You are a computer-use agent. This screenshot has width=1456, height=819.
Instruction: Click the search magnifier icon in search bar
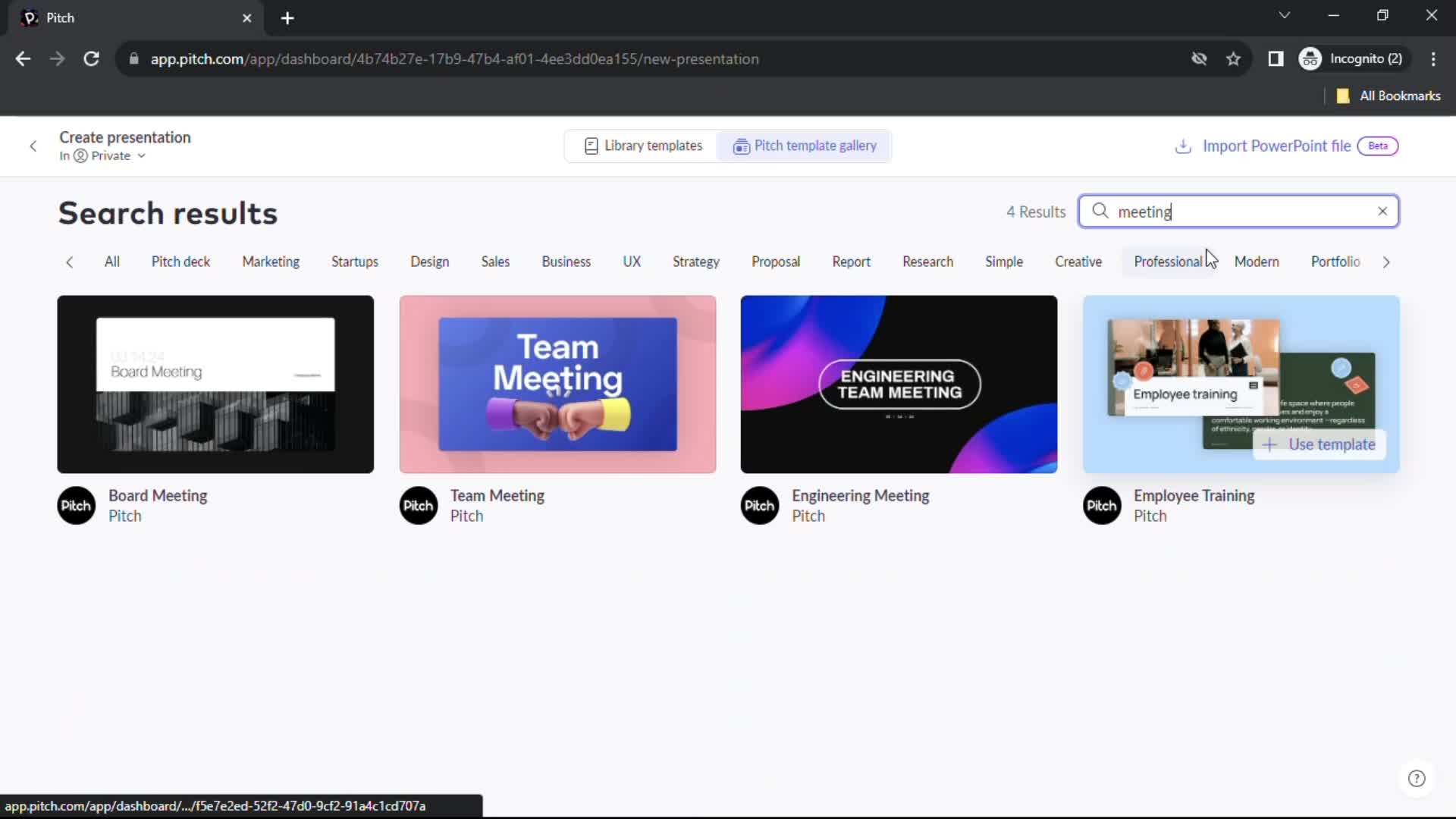1101,211
